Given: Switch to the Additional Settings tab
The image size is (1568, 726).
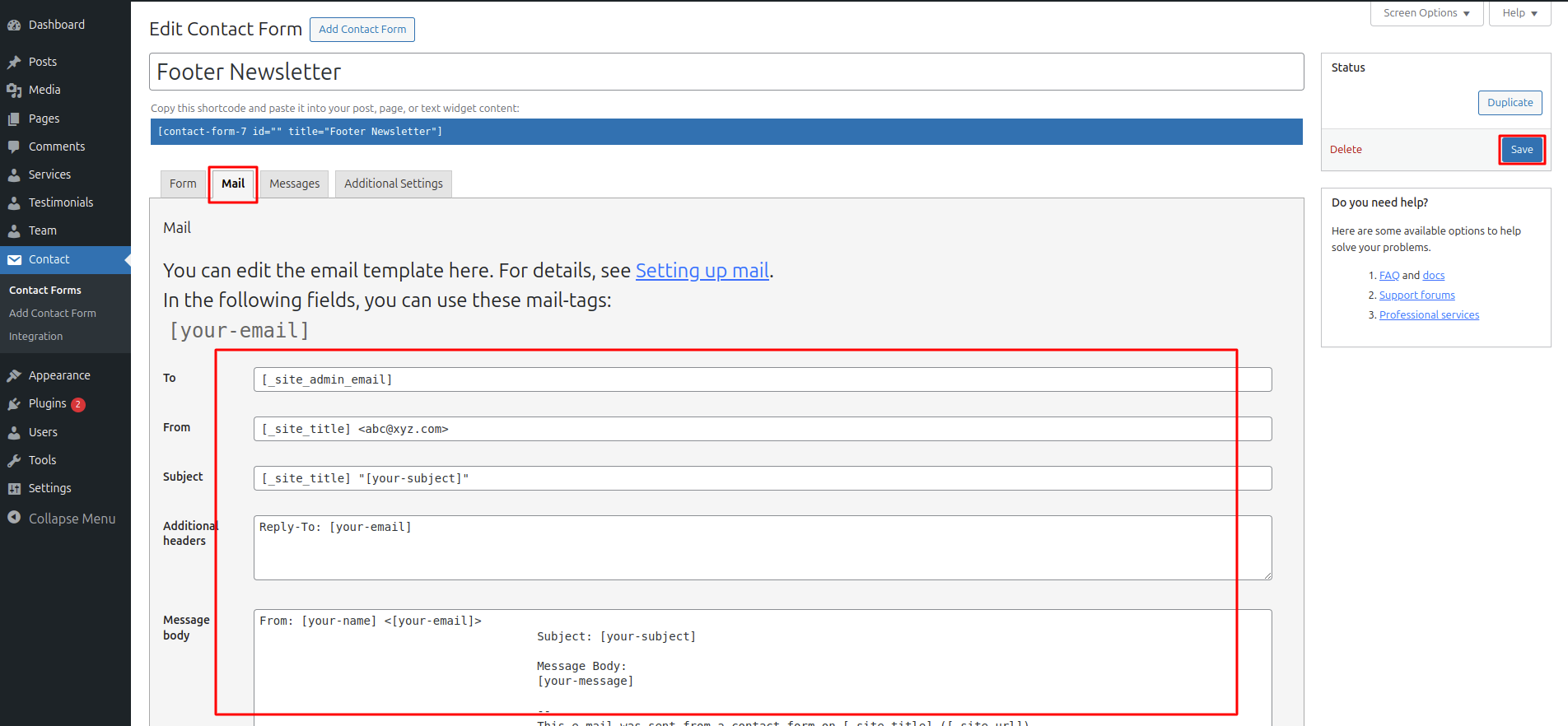Looking at the screenshot, I should [x=394, y=184].
